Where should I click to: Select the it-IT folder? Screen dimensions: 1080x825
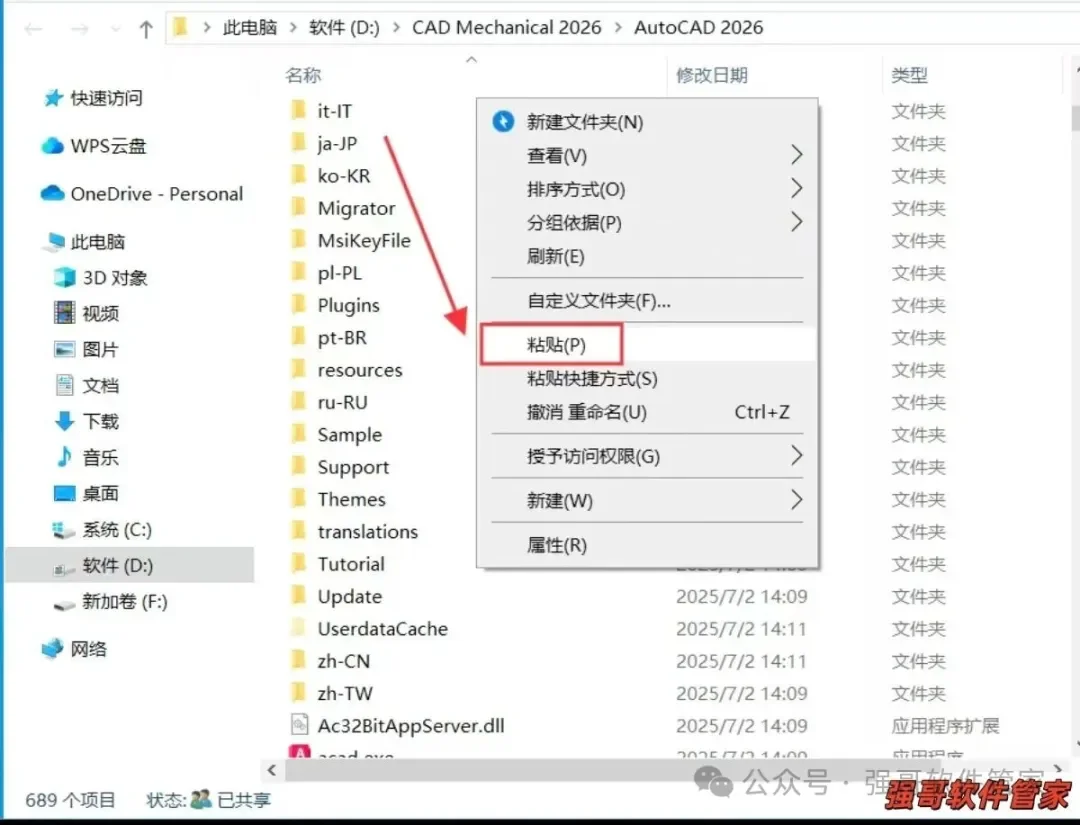pos(334,111)
